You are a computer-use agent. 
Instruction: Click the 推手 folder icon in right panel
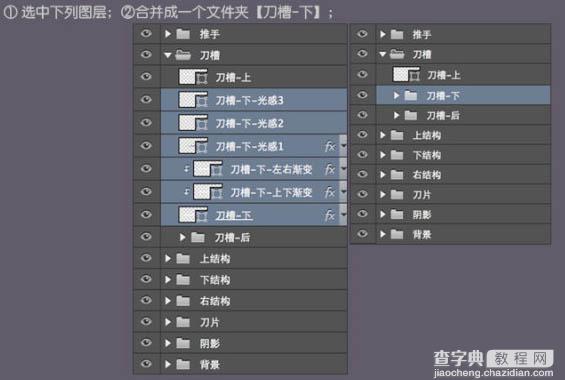[x=397, y=34]
